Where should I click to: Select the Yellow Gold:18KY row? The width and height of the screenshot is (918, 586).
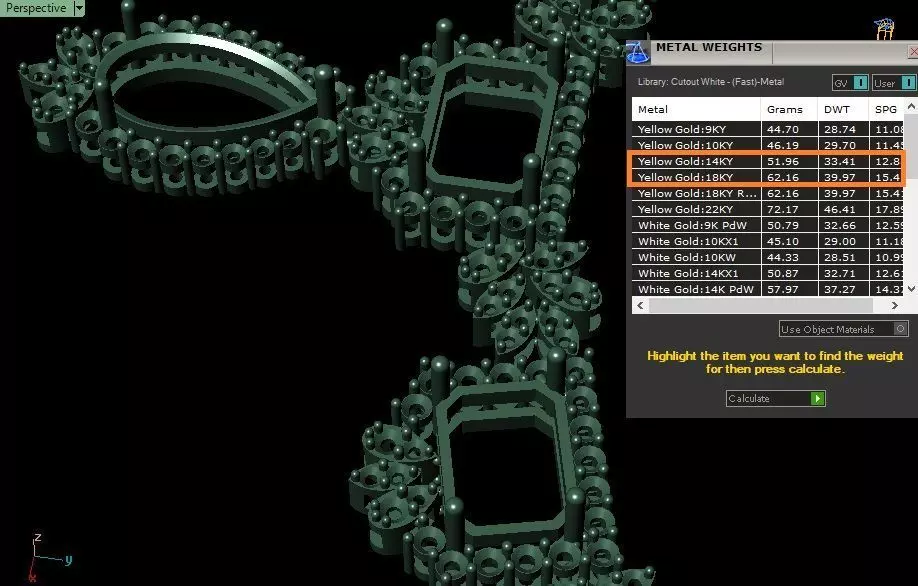768,177
